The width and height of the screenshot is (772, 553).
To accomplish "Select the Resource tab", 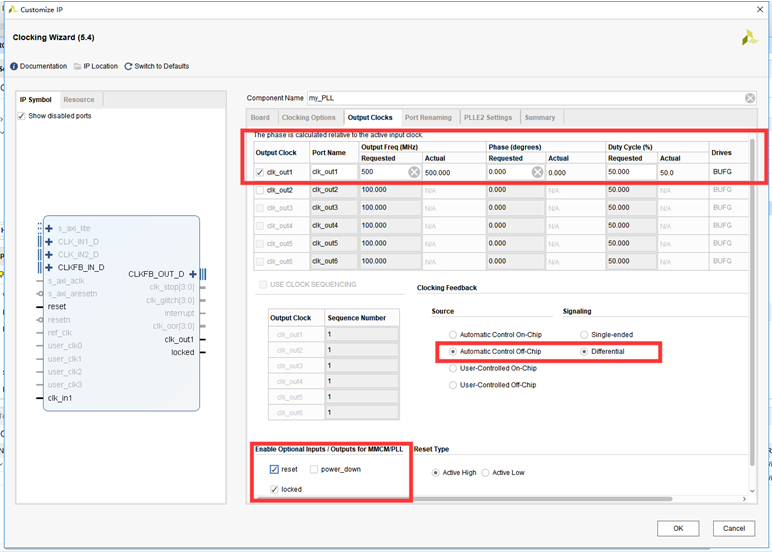I will click(79, 99).
